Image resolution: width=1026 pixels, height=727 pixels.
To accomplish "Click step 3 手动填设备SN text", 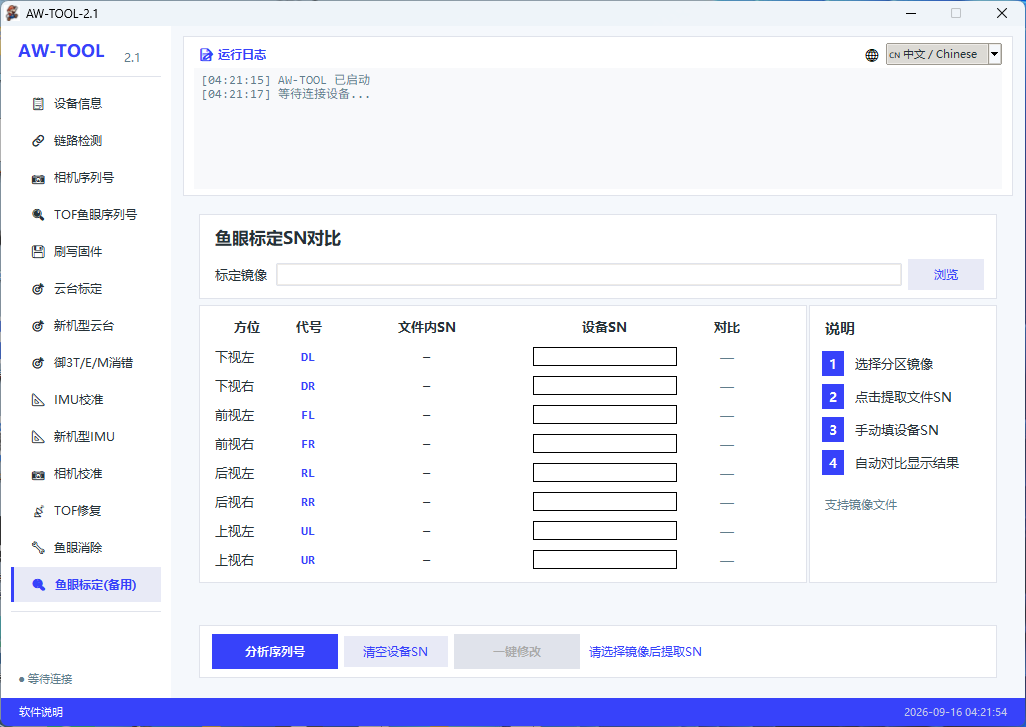I will coord(896,430).
